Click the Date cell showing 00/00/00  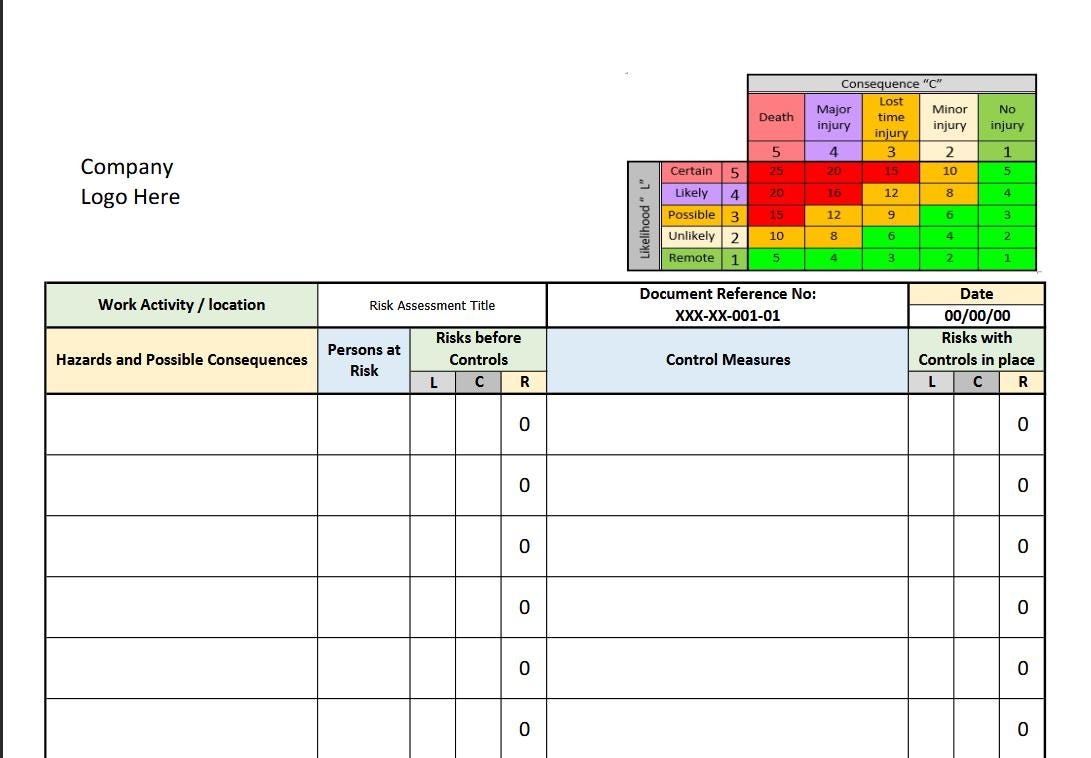976,316
